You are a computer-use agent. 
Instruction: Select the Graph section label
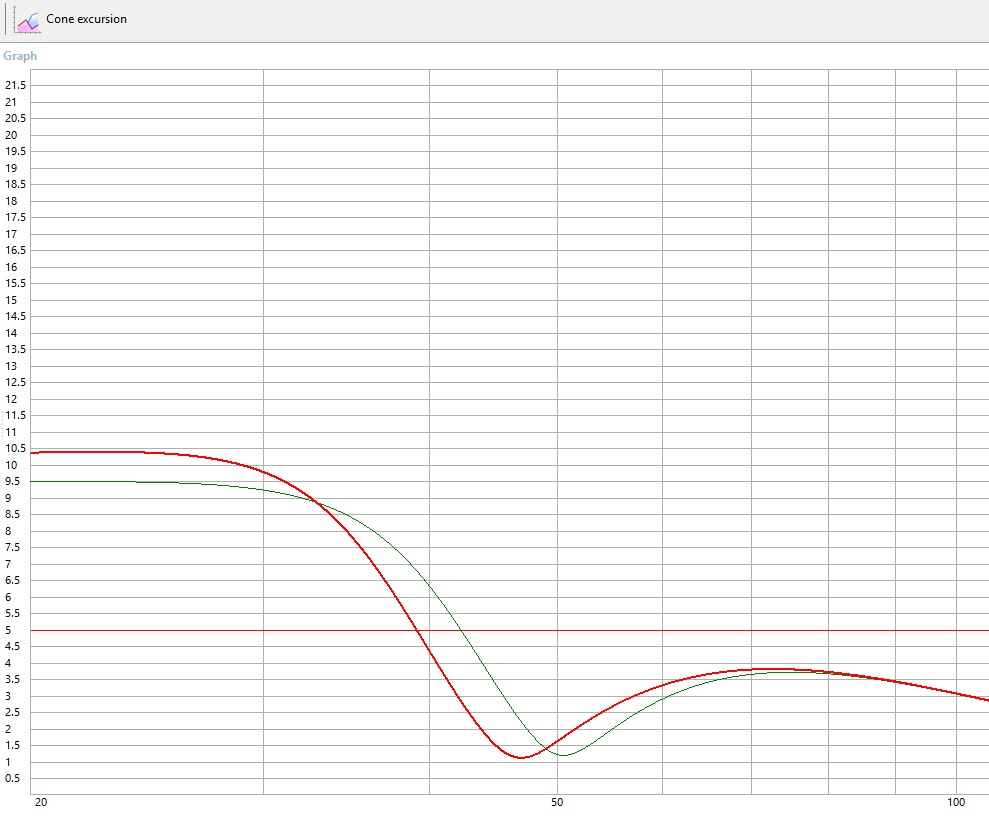[x=20, y=56]
